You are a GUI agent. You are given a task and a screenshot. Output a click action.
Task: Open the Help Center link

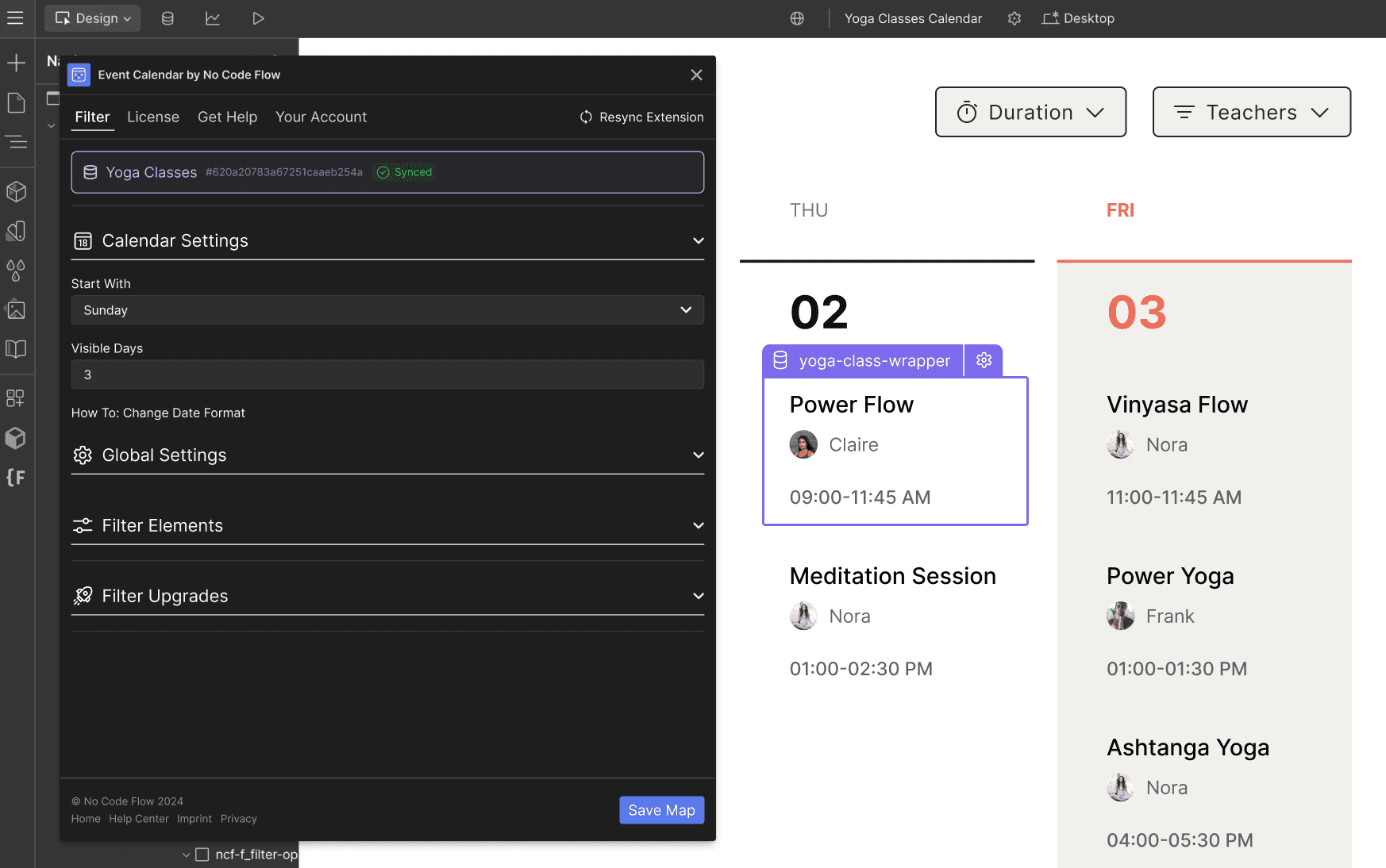(139, 819)
